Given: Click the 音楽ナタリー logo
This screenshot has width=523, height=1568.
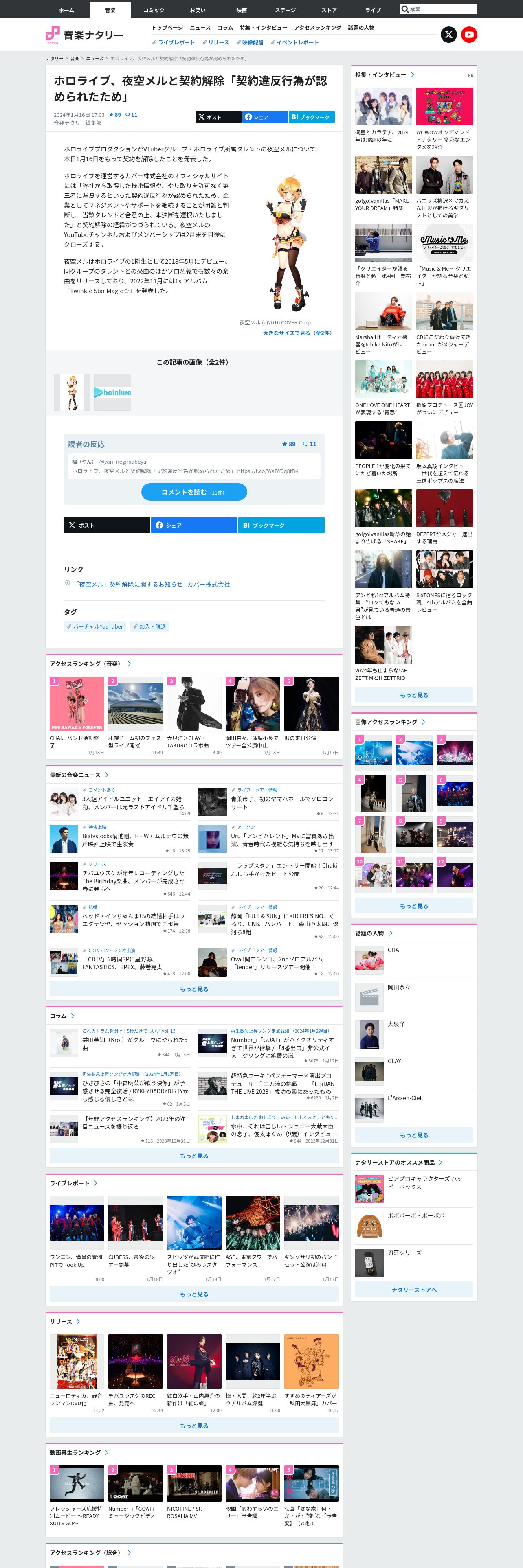Looking at the screenshot, I should click(x=84, y=35).
